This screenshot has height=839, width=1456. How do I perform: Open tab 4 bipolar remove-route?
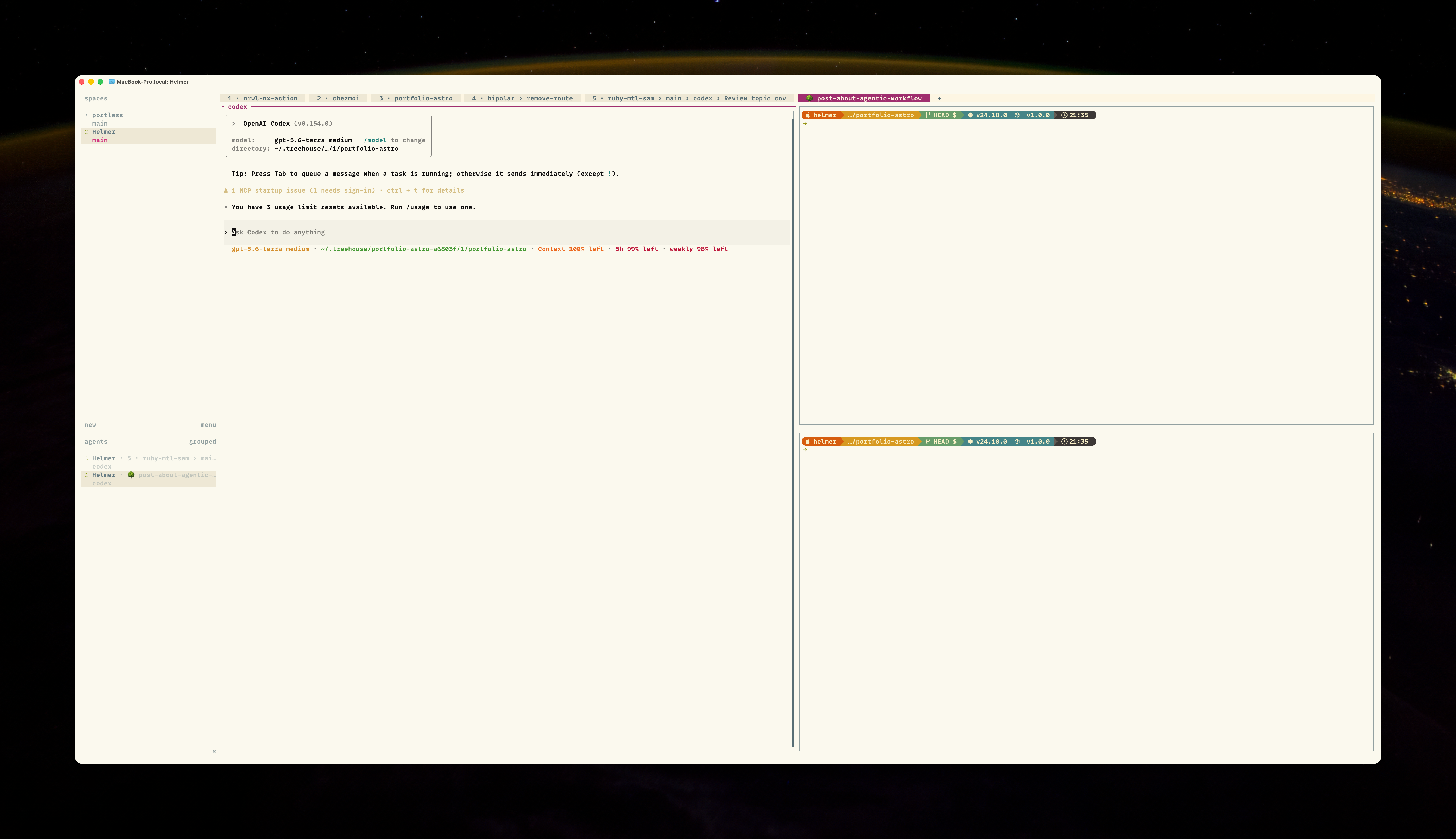pos(522,99)
